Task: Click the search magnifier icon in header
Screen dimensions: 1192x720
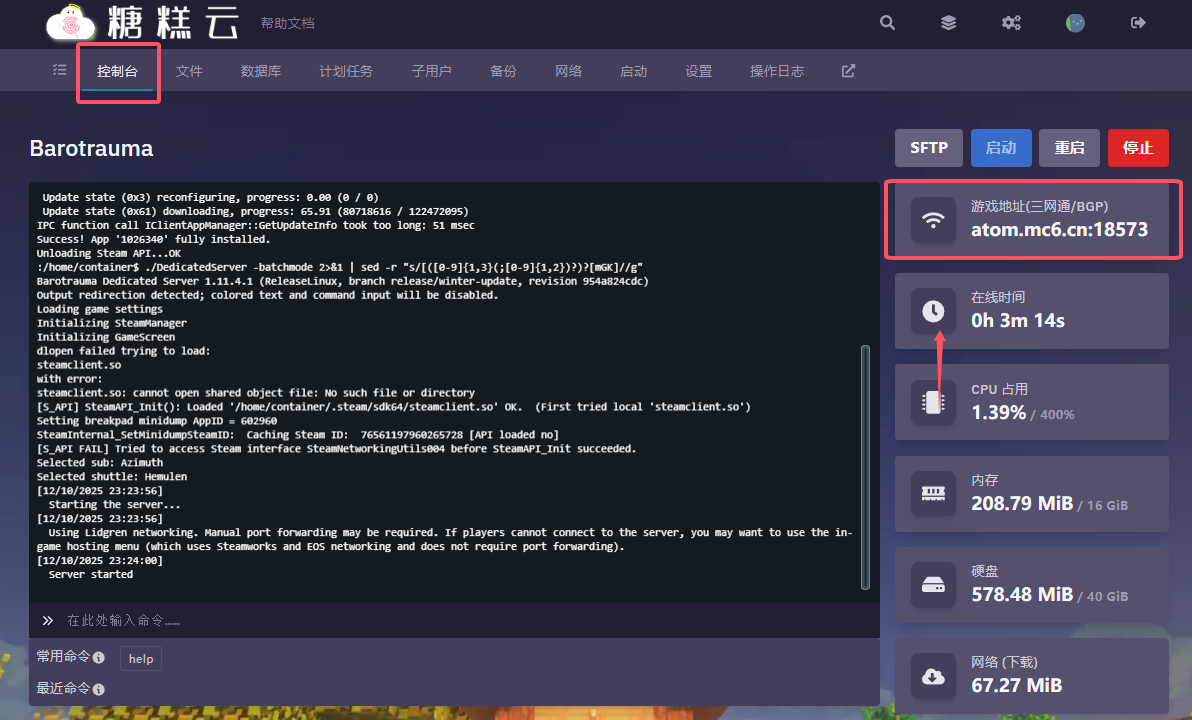Action: click(x=887, y=23)
